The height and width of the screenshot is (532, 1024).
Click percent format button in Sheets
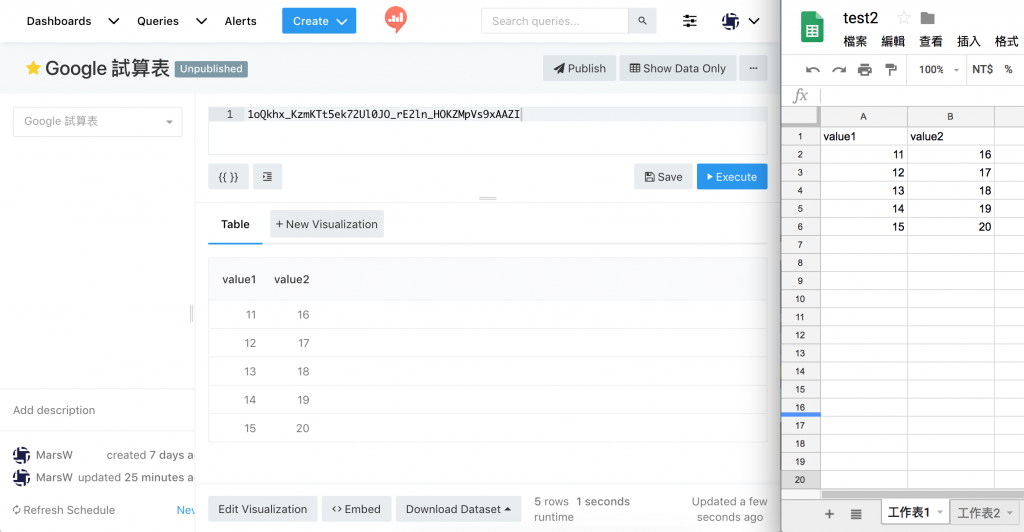1008,69
